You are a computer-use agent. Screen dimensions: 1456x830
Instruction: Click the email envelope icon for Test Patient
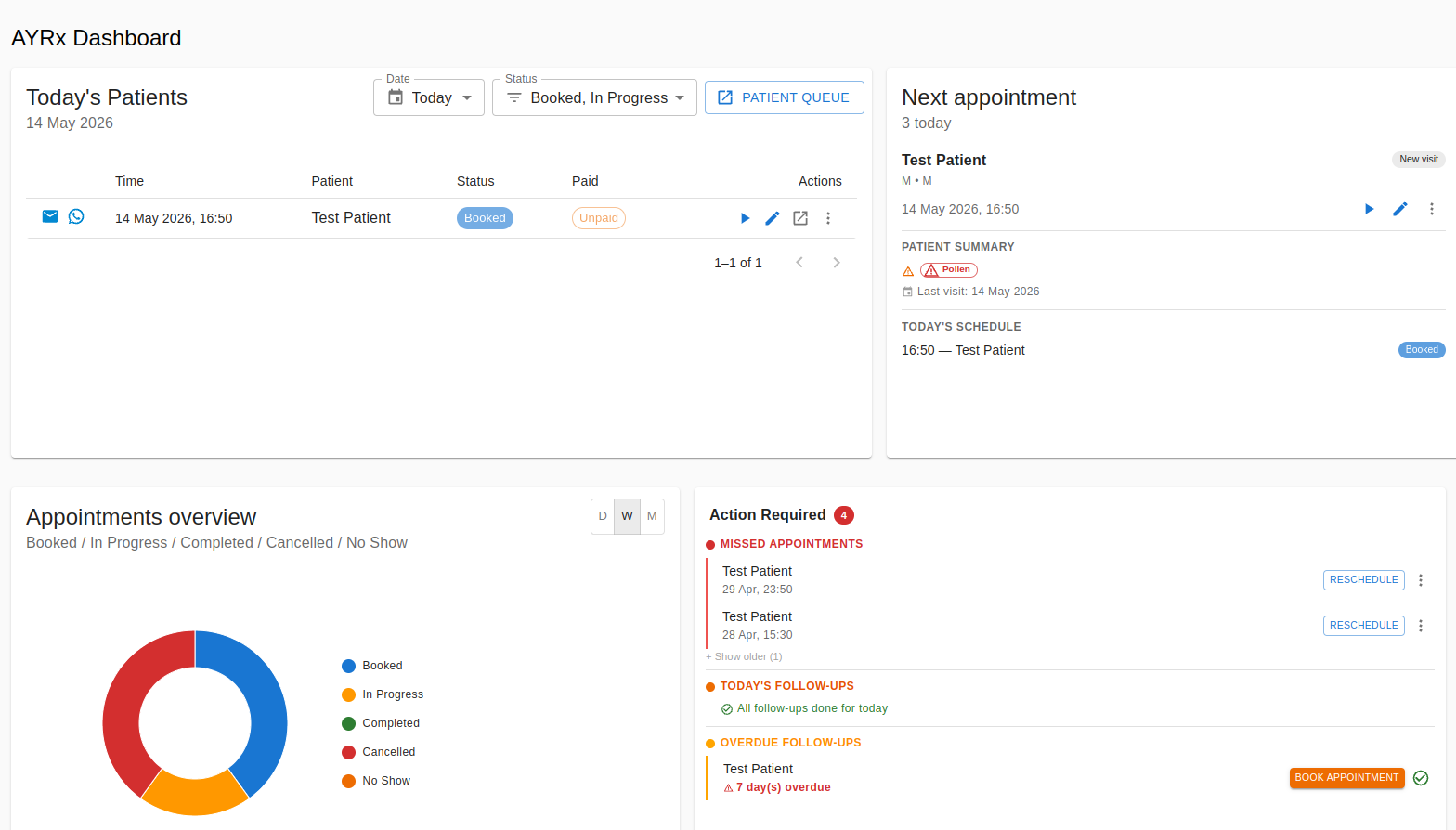click(50, 216)
